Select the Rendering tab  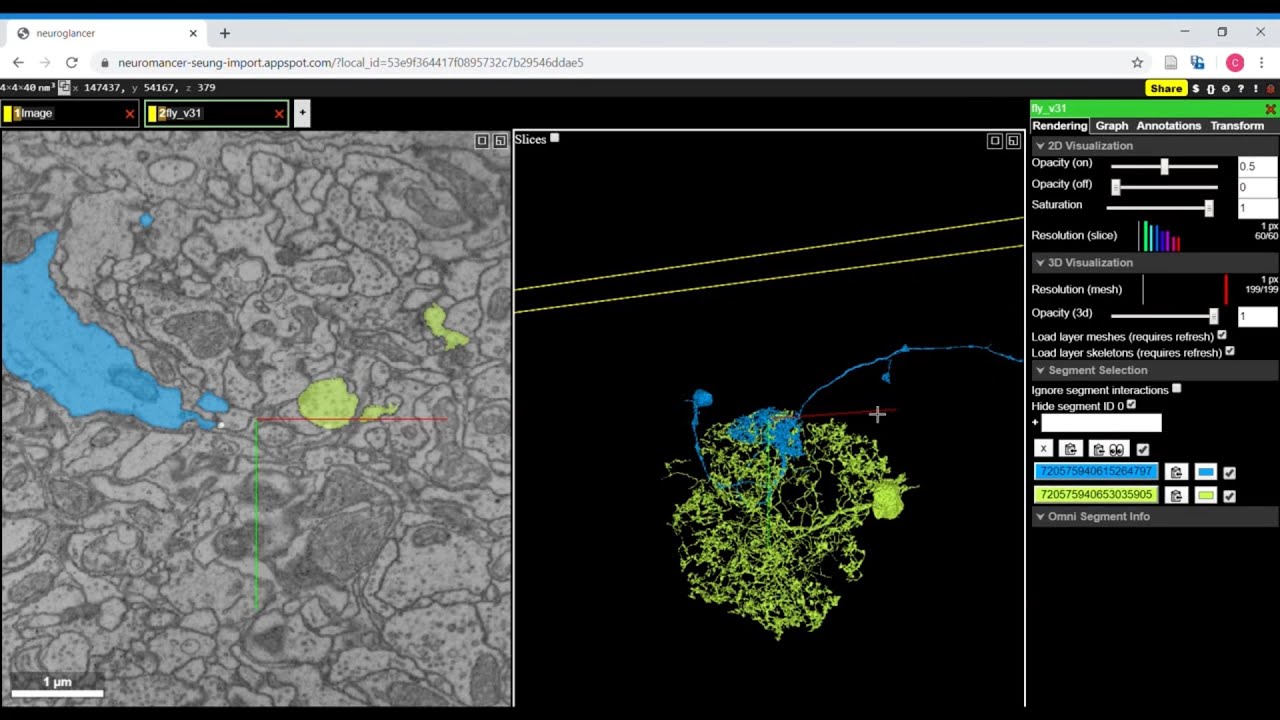[x=1059, y=126]
